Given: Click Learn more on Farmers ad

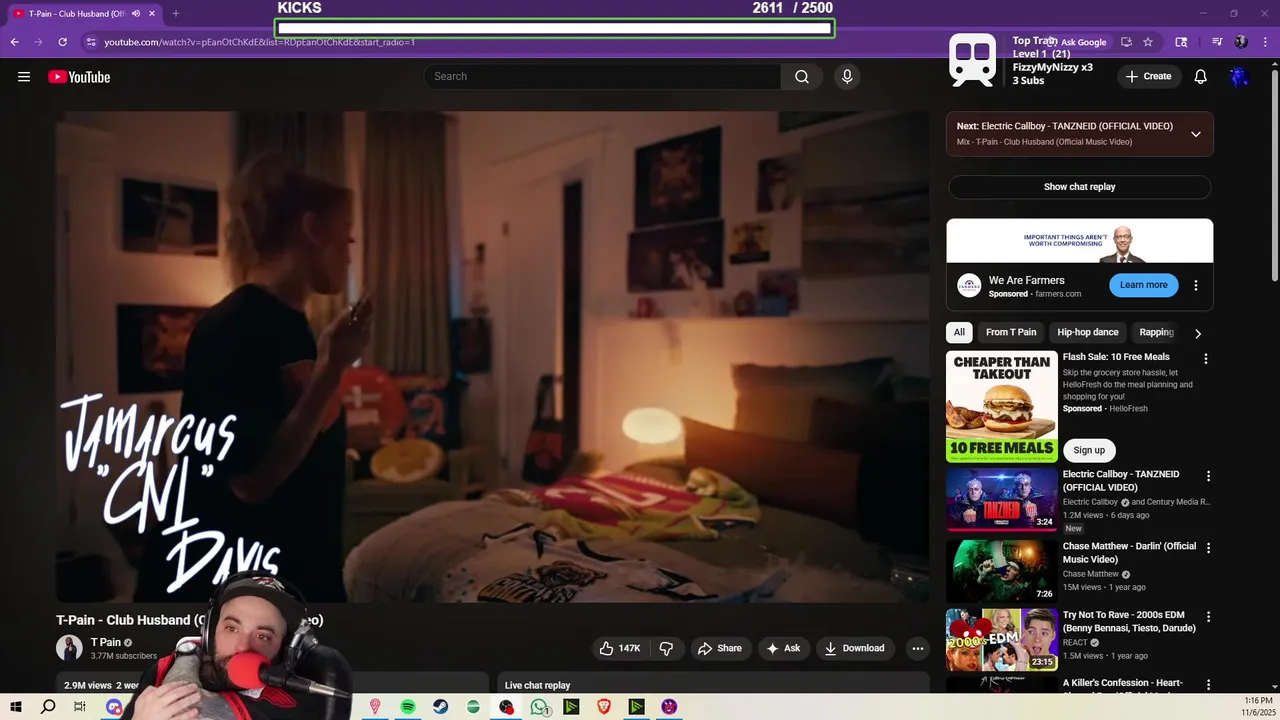Looking at the screenshot, I should (1143, 285).
